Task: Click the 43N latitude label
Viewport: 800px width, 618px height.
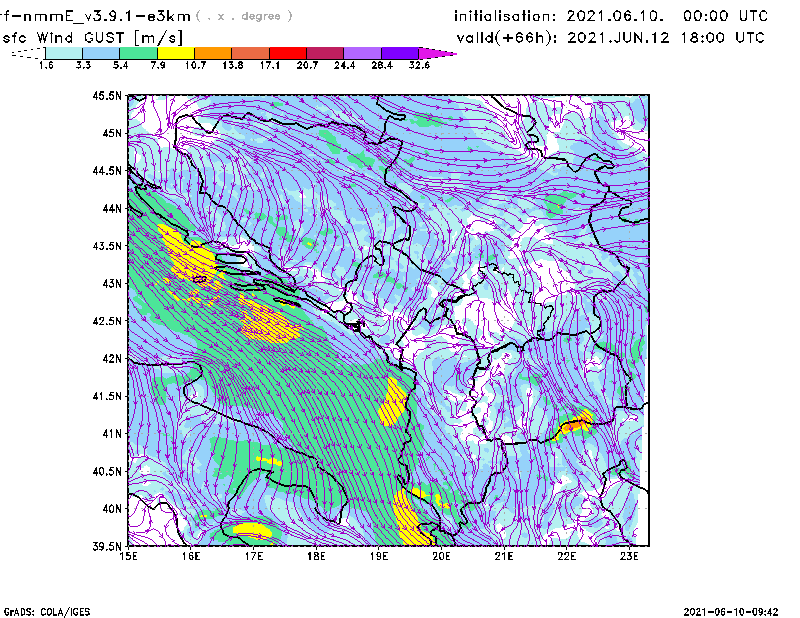Action: (x=112, y=283)
